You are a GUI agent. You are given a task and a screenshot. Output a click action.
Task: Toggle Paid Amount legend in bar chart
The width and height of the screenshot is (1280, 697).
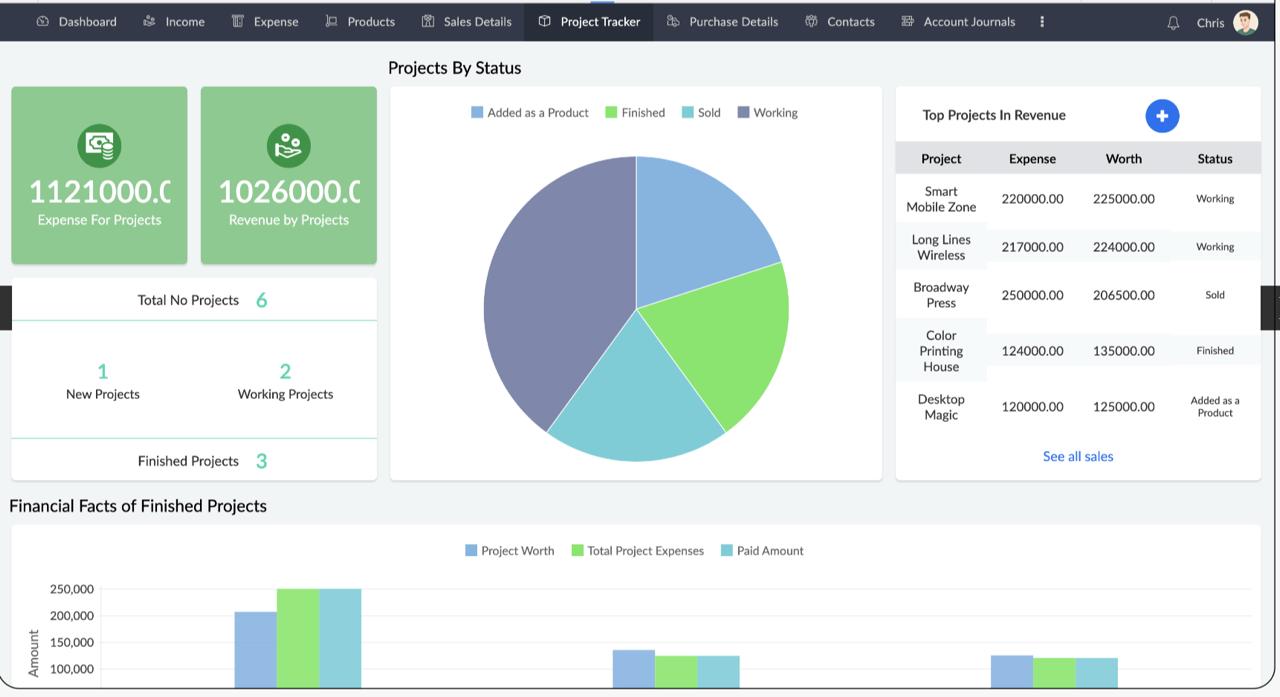point(761,551)
